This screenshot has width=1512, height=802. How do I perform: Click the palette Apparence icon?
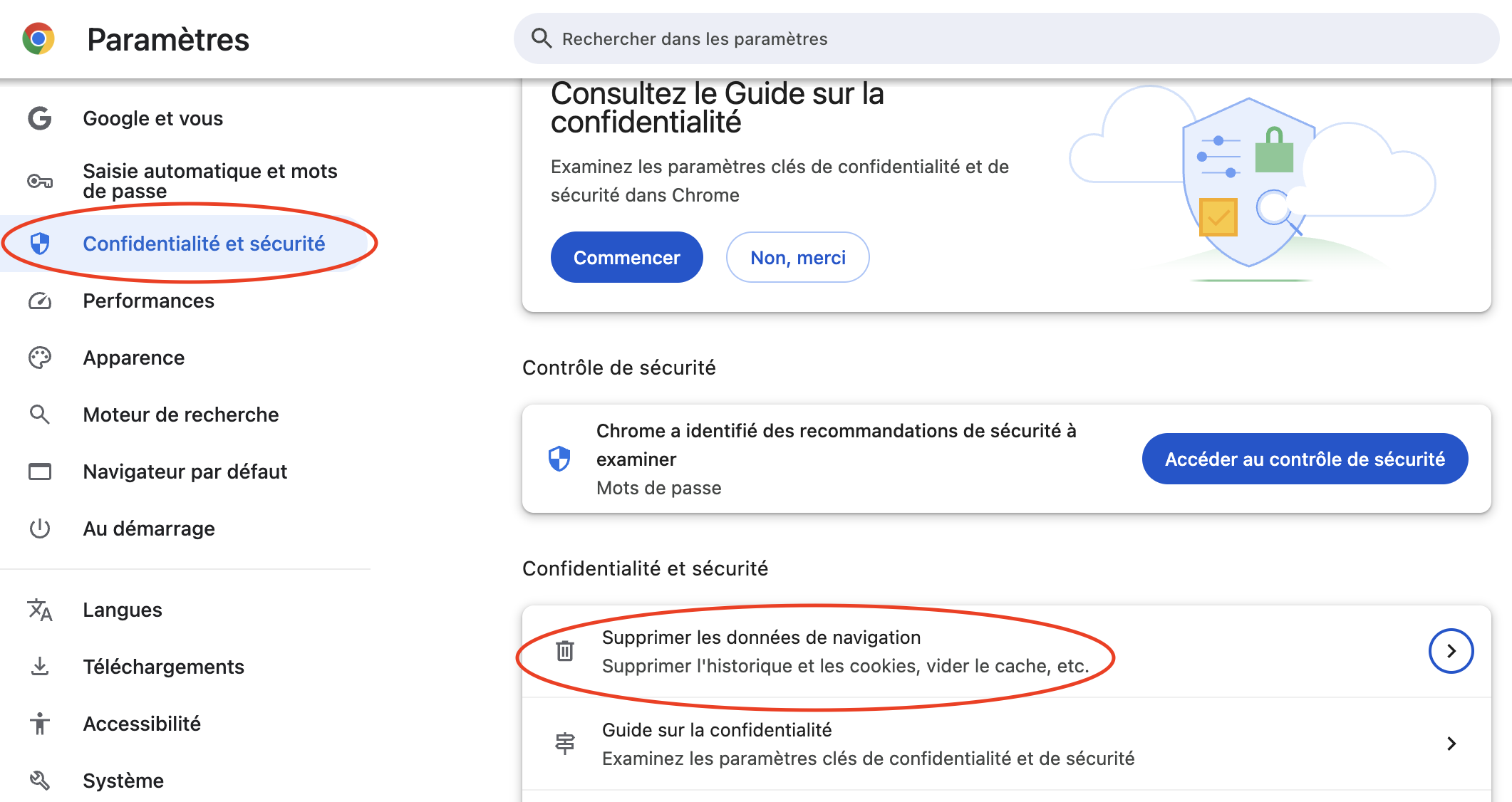pos(40,358)
